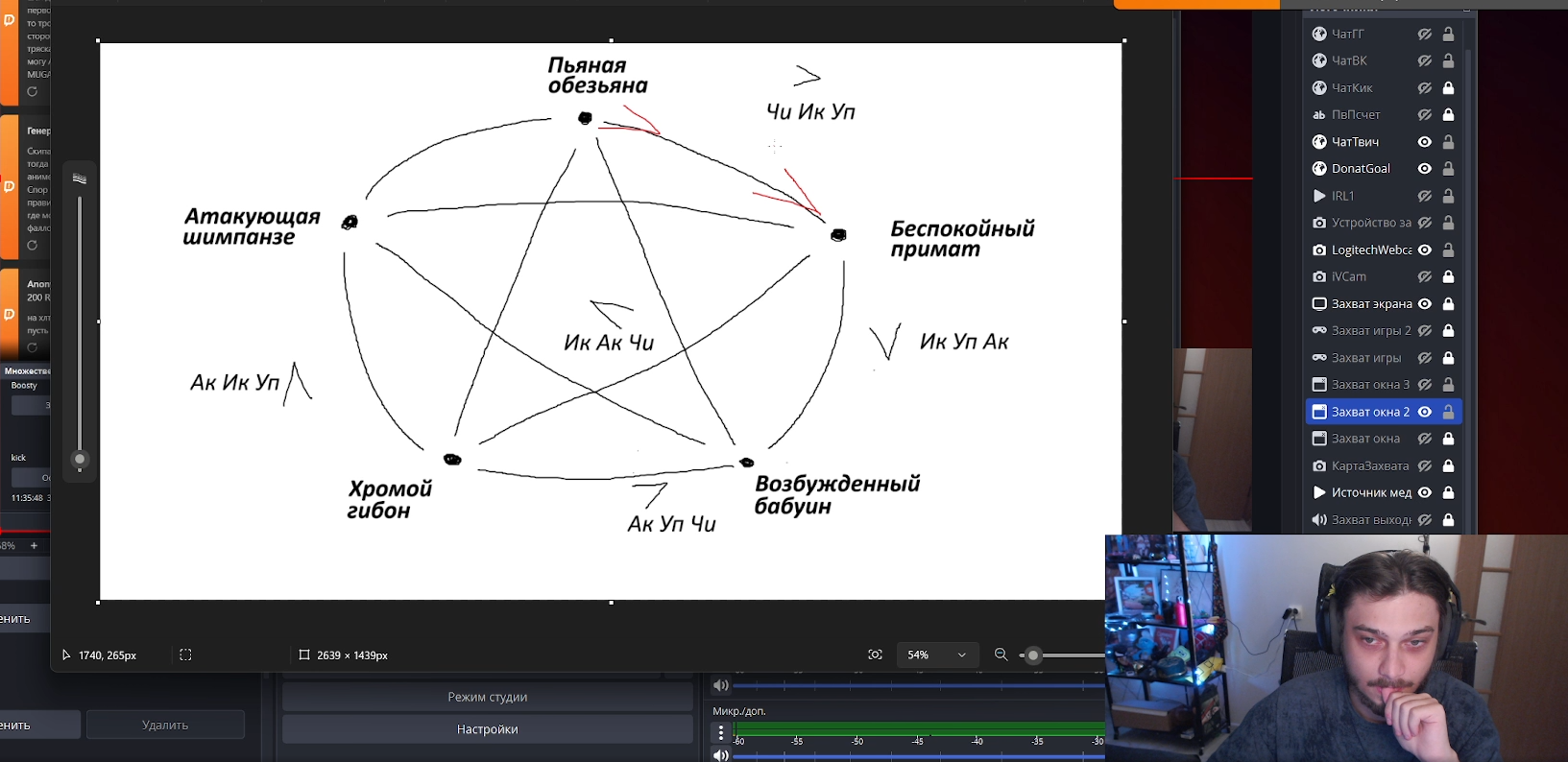Viewport: 1568px width, 762px height.
Task: Select the Захват игры source name
Action: (1366, 358)
